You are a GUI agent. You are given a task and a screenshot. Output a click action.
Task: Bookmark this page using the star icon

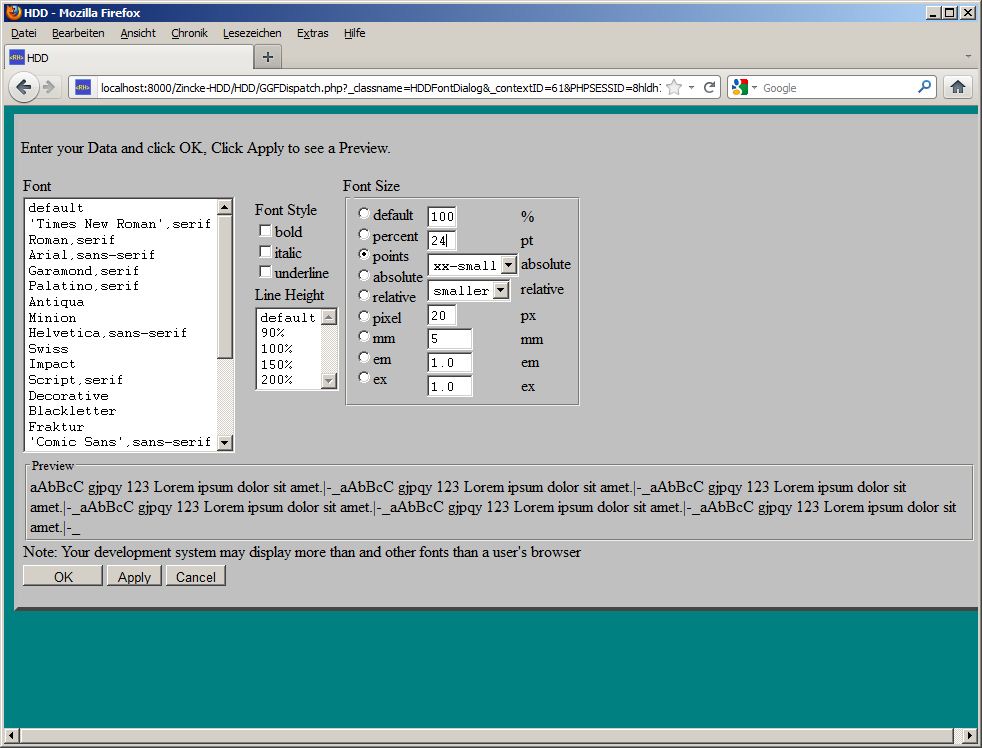[675, 87]
